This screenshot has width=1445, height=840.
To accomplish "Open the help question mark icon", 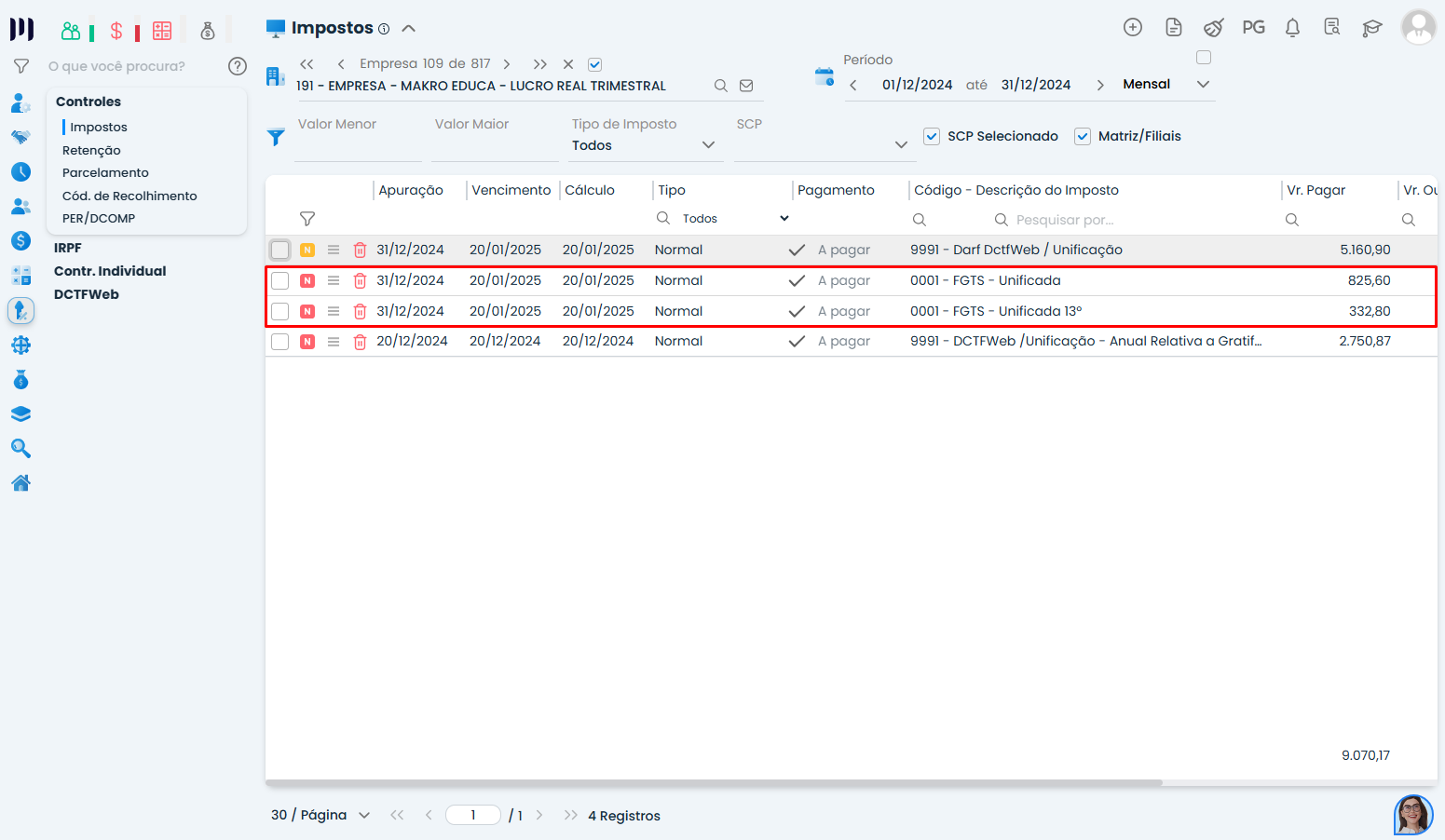I will 238,66.
